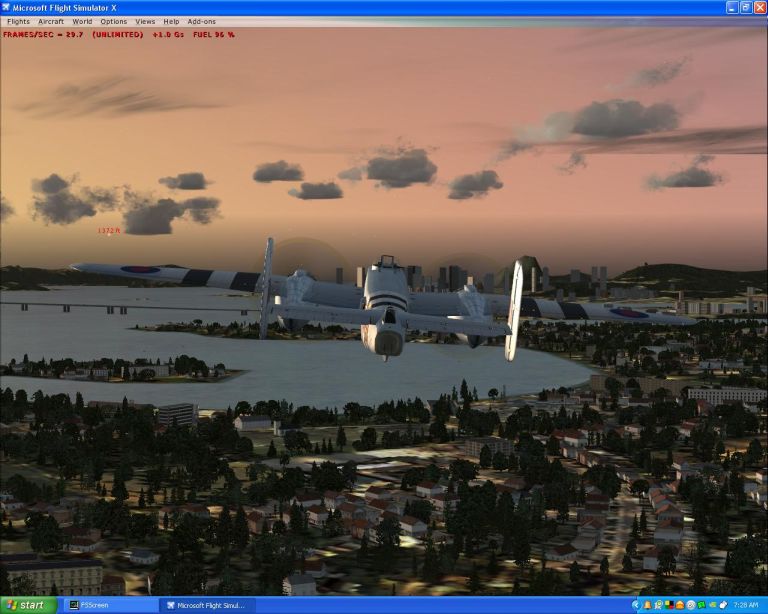This screenshot has width=768, height=614.
Task: Minimize the Flight Simulator window
Action: point(730,7)
